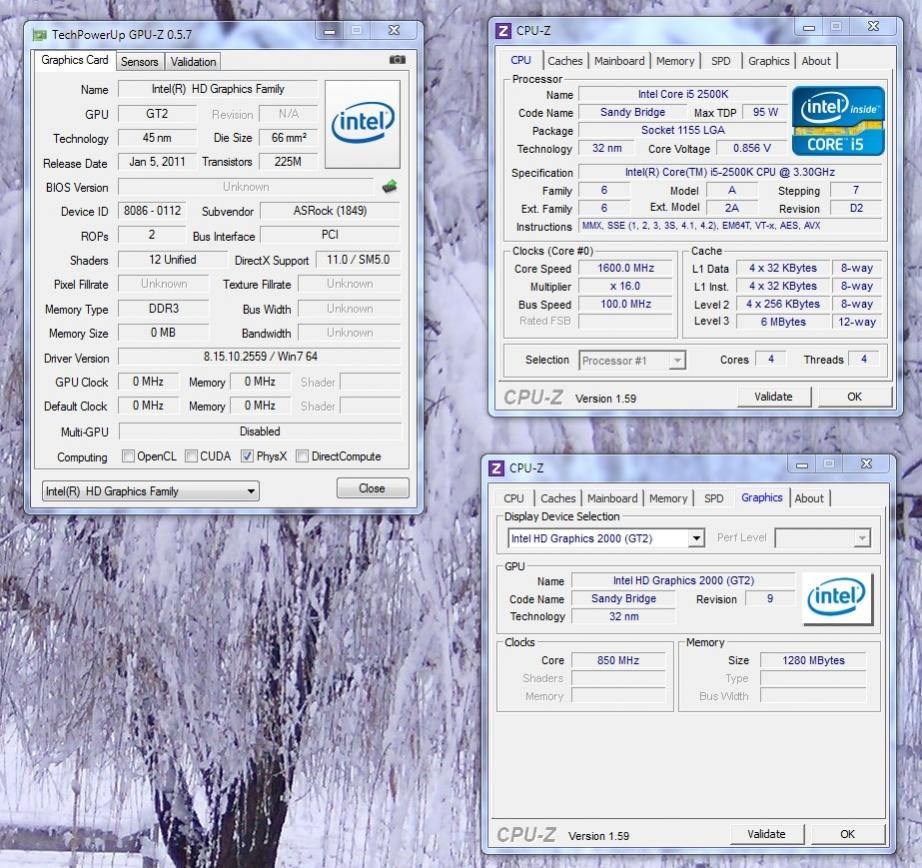
Task: Uncheck the PhysX checkbox
Action: tap(248, 456)
